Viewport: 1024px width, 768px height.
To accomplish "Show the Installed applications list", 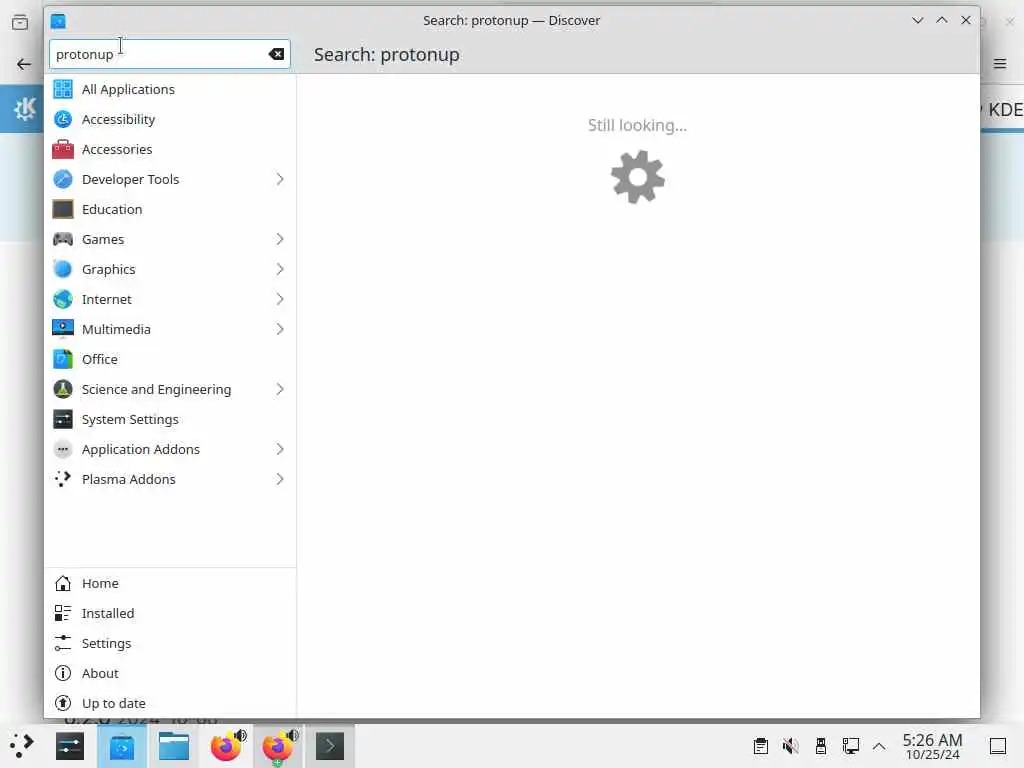I will pyautogui.click(x=170, y=614).
